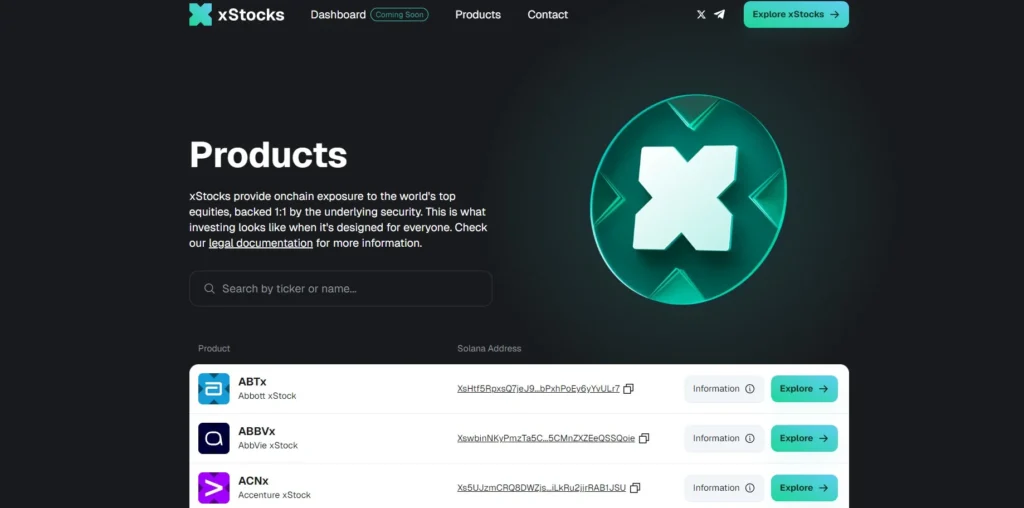Click the ABTx ticker name
The image size is (1024, 508).
tap(252, 382)
